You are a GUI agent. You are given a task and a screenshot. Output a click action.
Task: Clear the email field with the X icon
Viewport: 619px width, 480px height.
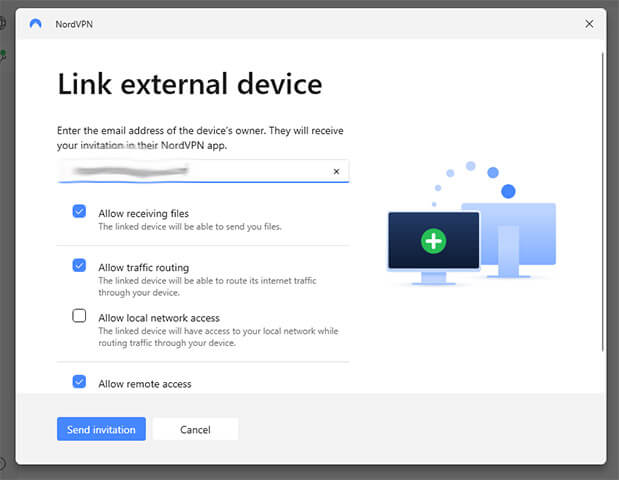coord(336,171)
